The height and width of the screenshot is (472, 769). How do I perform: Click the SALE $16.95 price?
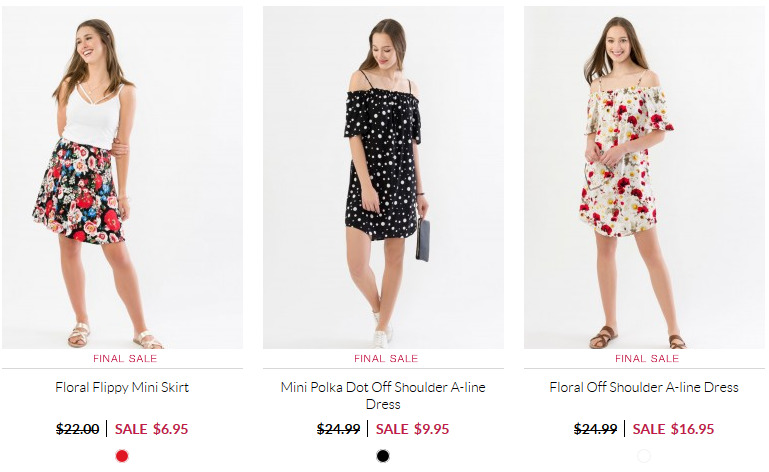point(673,429)
